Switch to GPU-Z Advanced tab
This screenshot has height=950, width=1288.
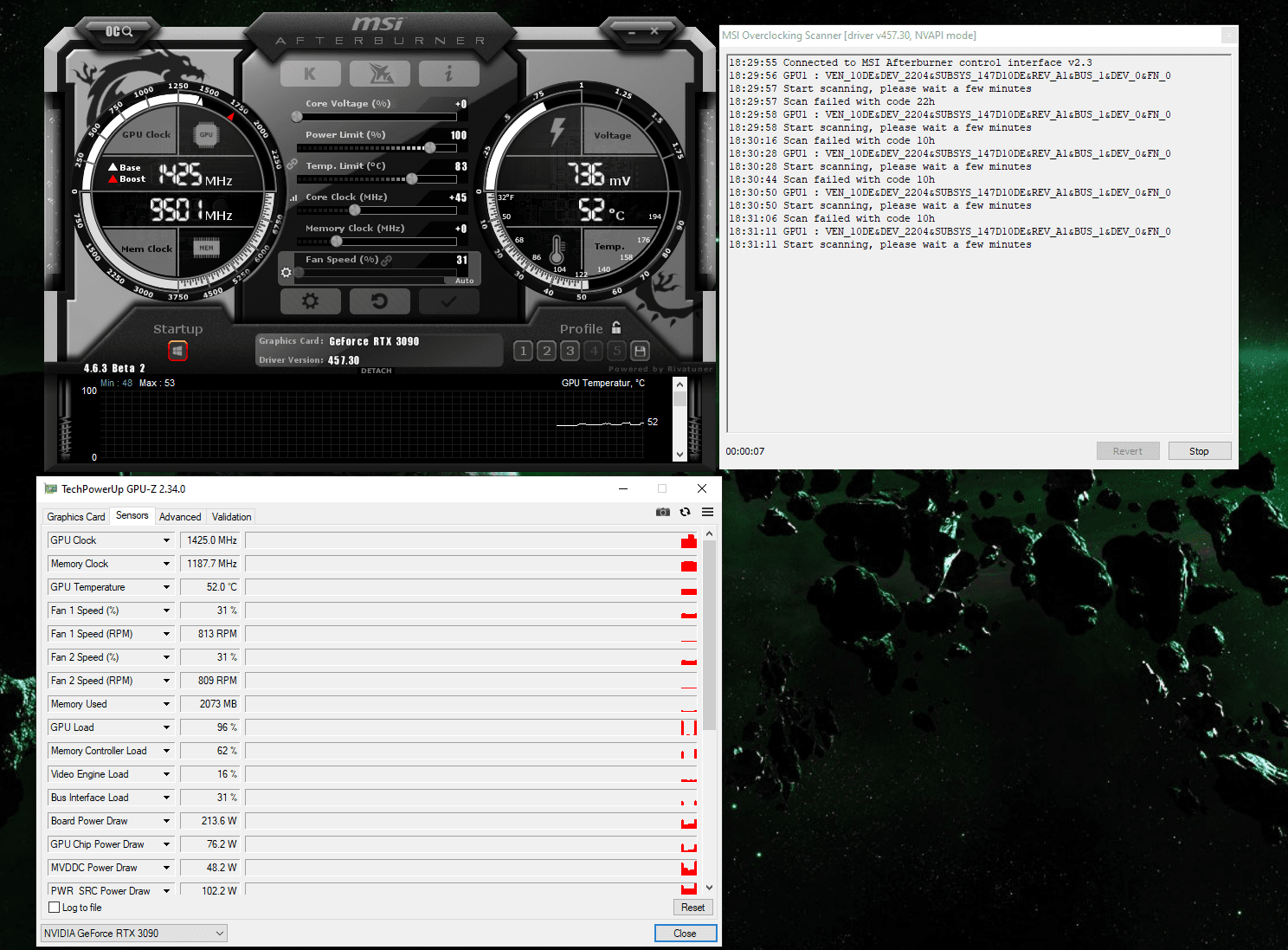(x=180, y=517)
